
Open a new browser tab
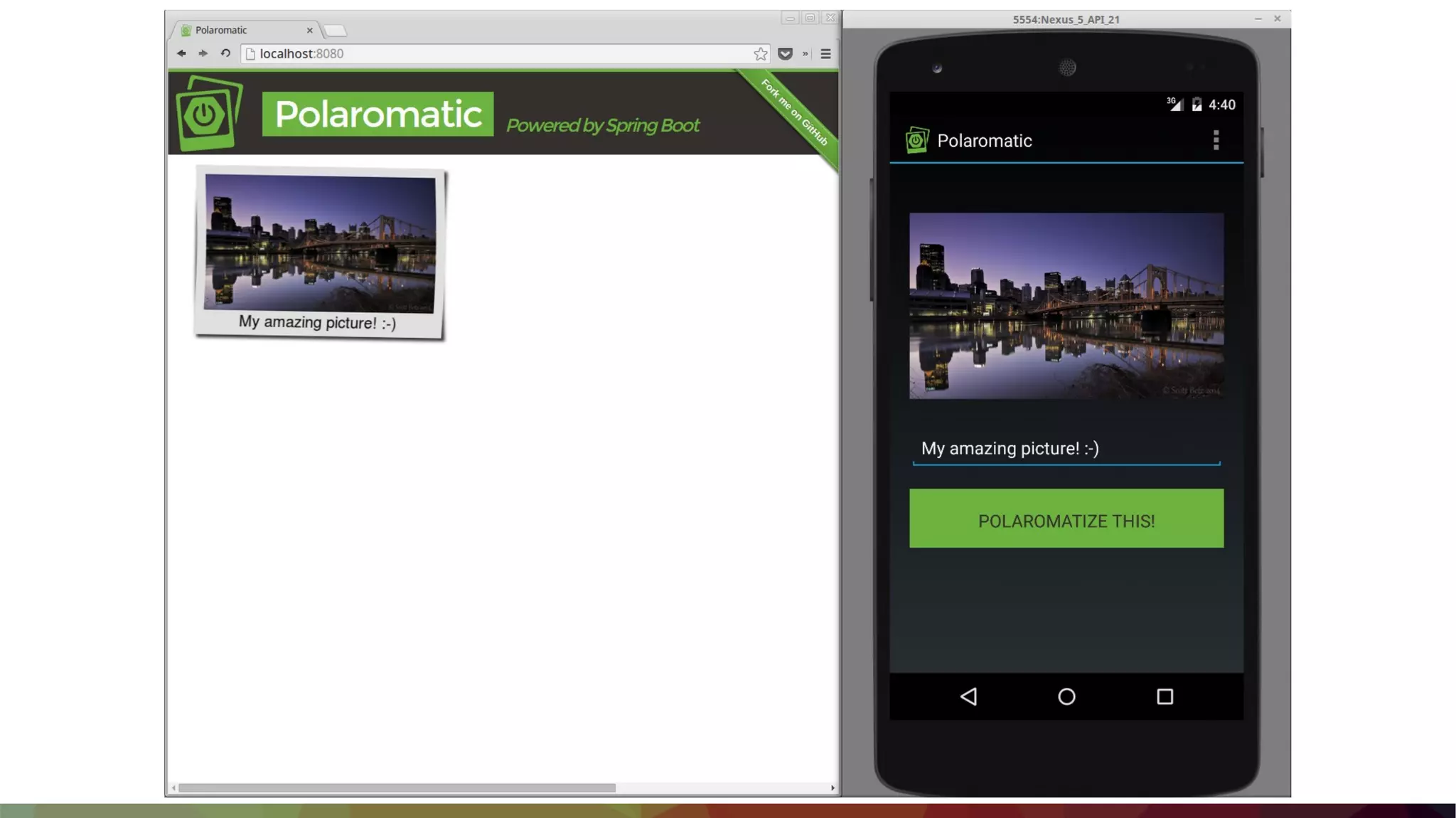[336, 30]
